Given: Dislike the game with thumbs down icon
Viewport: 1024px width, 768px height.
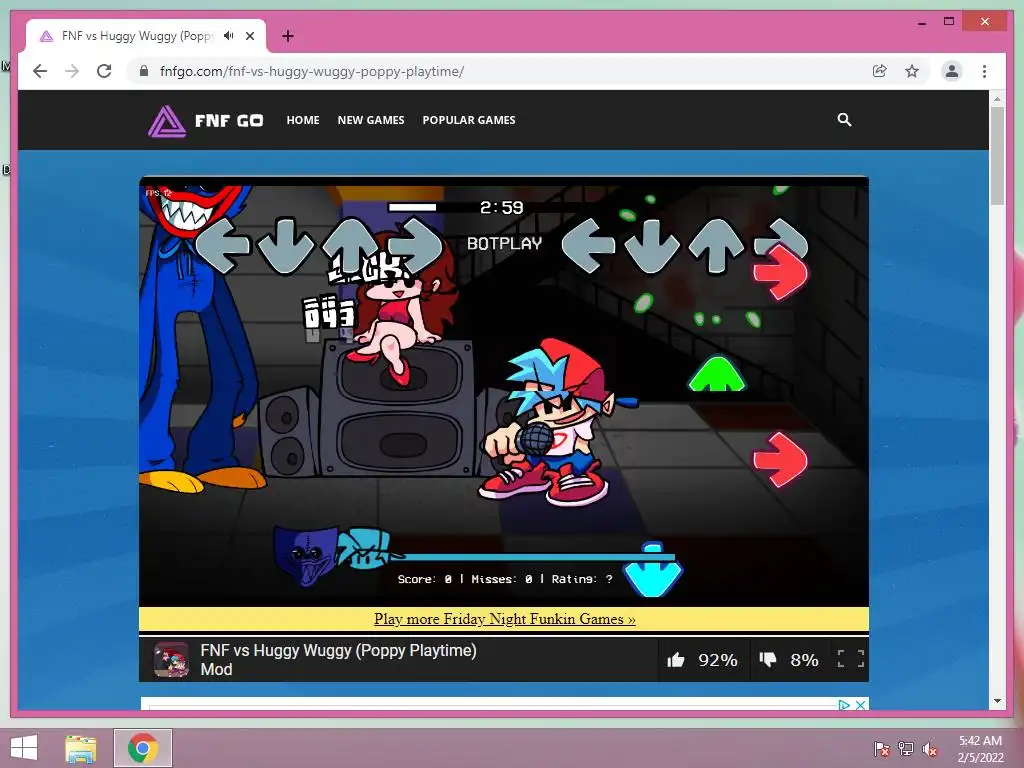Looking at the screenshot, I should 768,660.
